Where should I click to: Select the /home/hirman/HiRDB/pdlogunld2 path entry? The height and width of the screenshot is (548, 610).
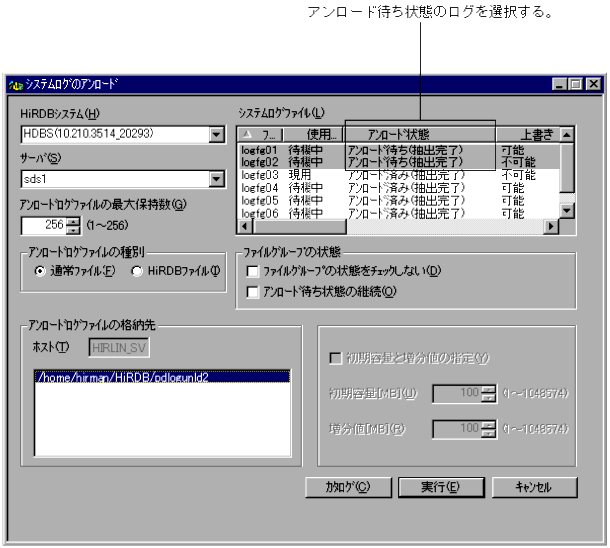click(162, 377)
